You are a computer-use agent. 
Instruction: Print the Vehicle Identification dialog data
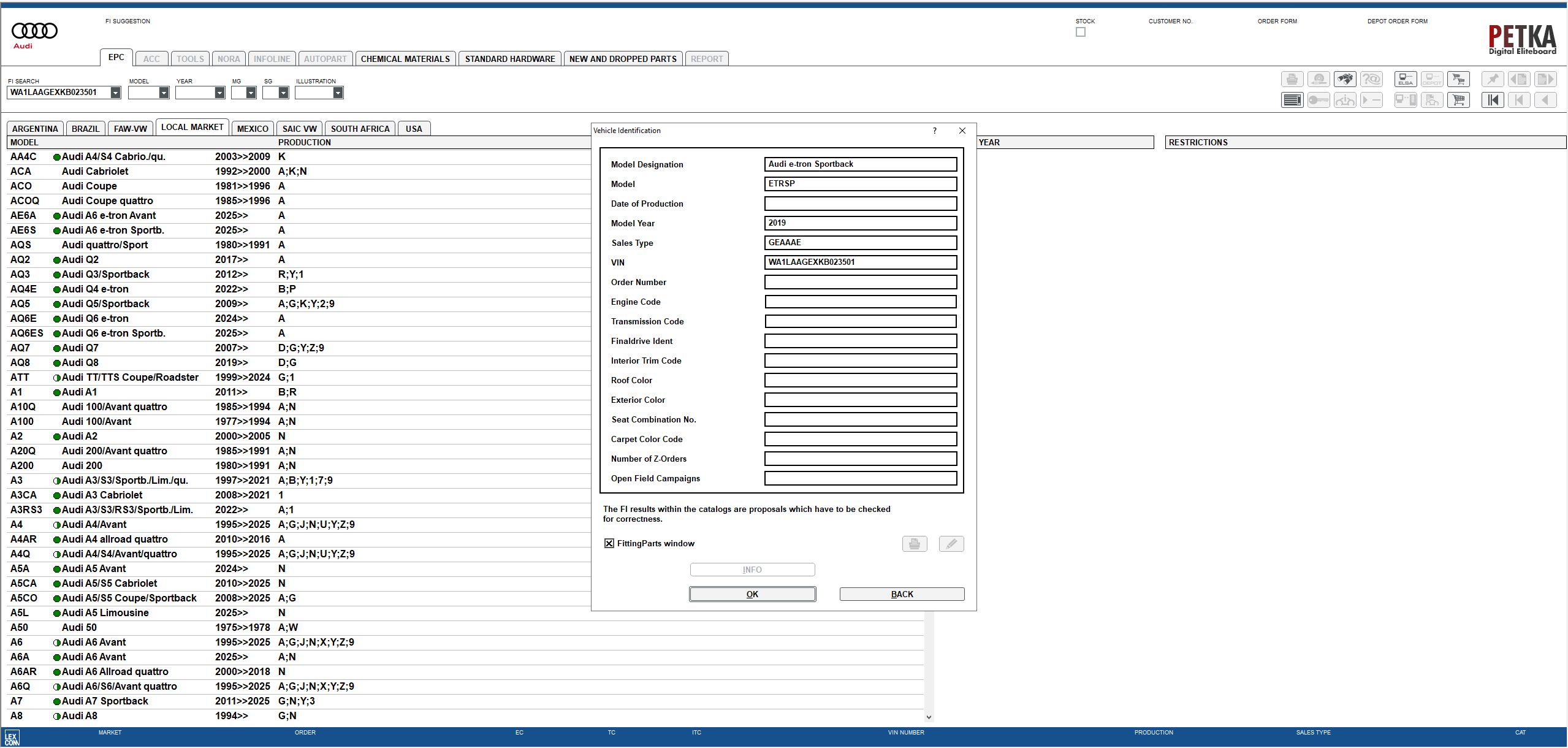click(915, 544)
